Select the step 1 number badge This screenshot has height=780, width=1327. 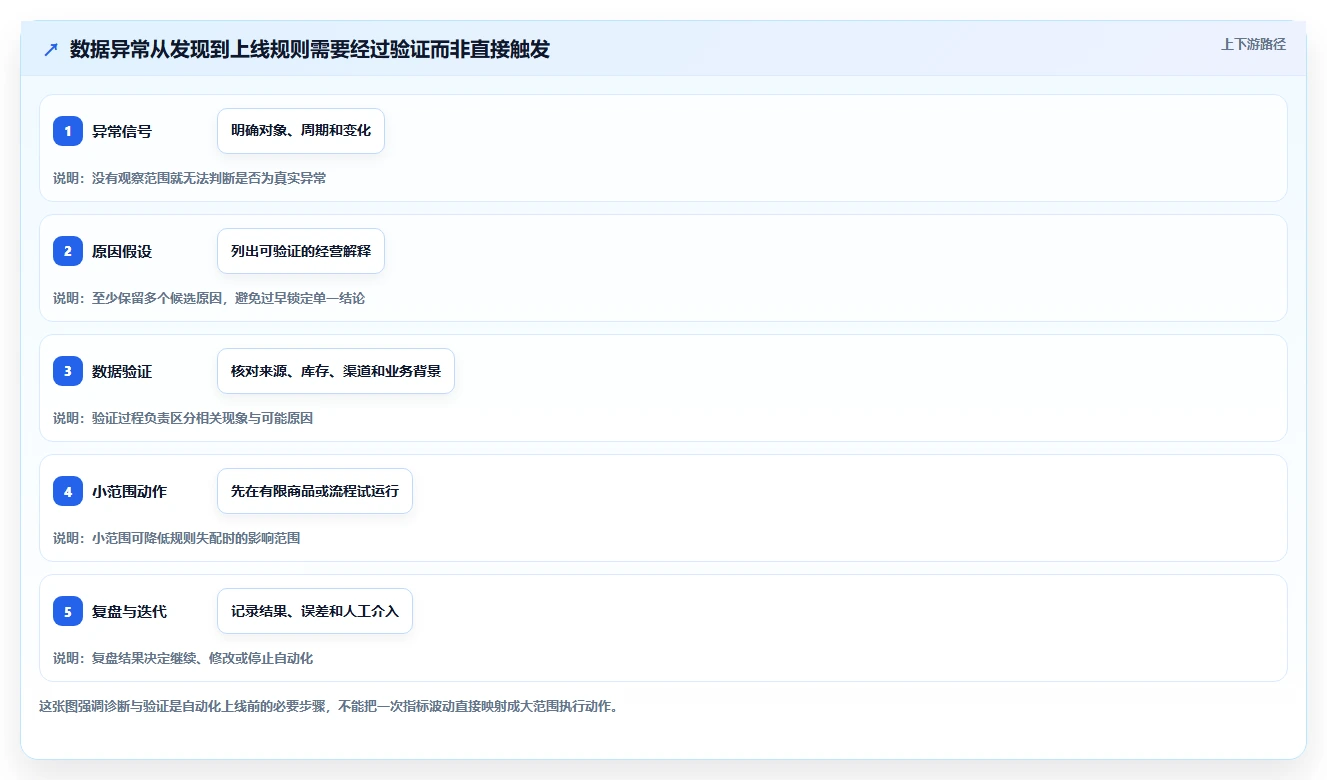pyautogui.click(x=68, y=131)
